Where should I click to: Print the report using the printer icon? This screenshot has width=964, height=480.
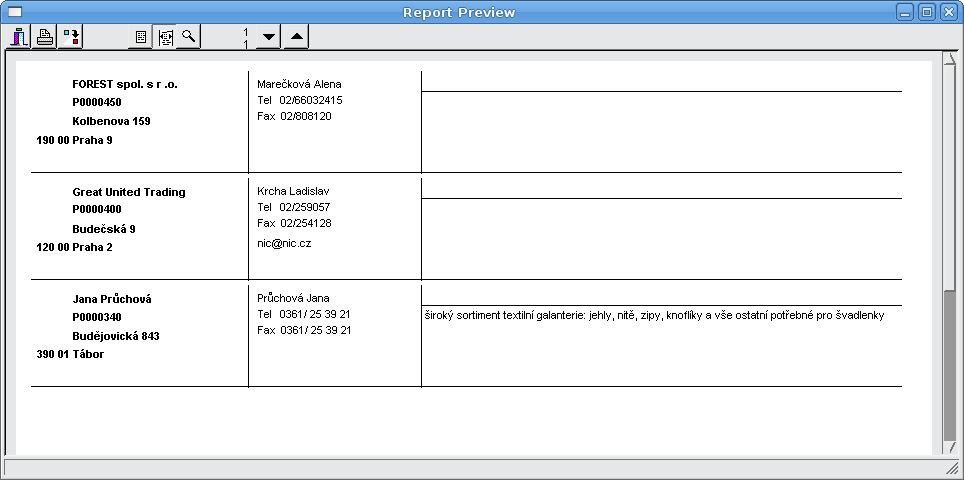click(45, 37)
